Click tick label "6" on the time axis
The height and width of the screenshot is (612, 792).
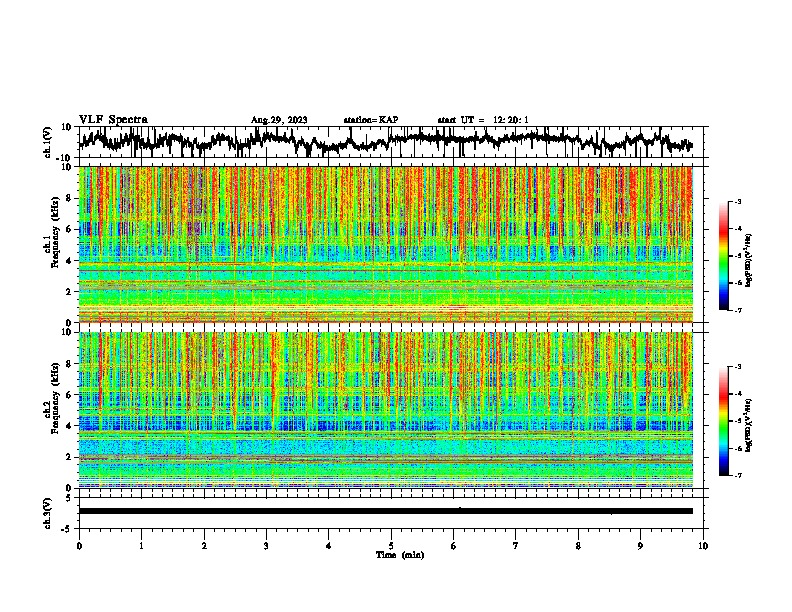point(454,546)
